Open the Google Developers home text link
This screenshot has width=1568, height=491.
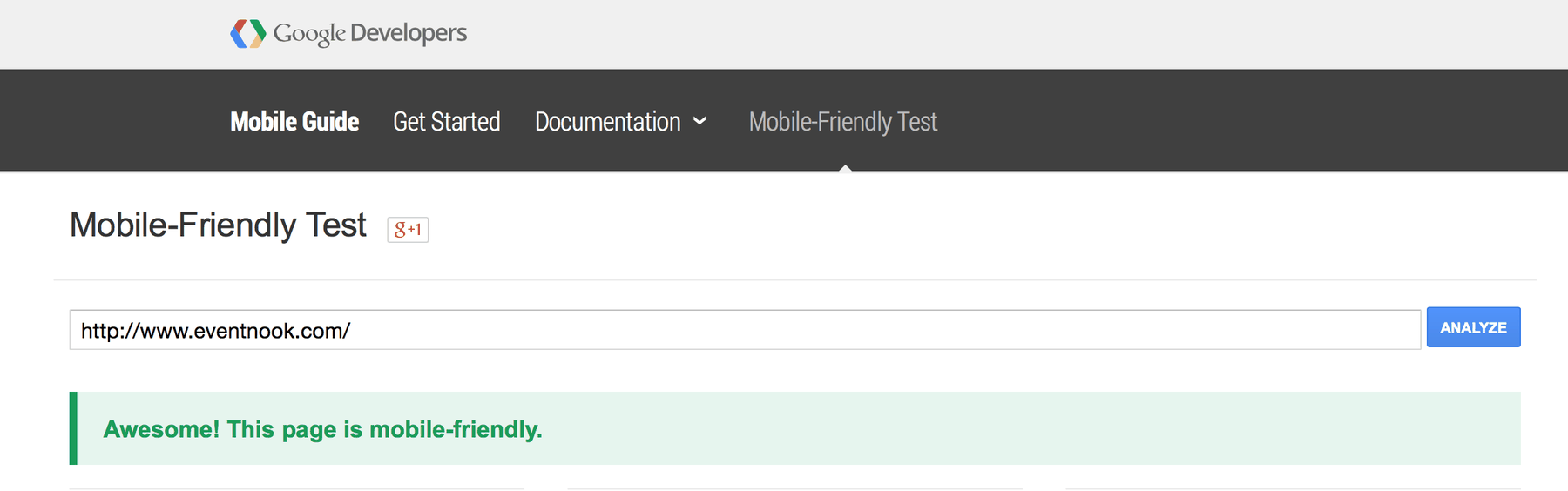[x=370, y=34]
